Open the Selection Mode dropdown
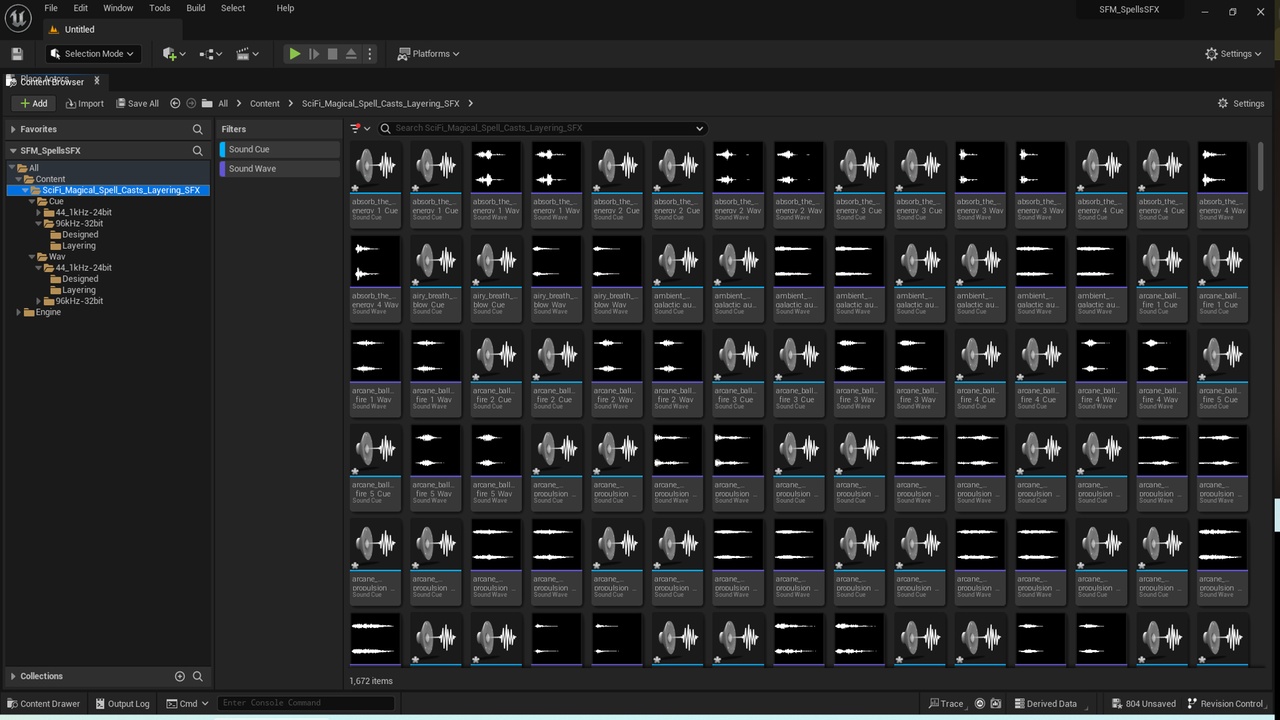Image resolution: width=1280 pixels, height=720 pixels. pyautogui.click(x=92, y=54)
